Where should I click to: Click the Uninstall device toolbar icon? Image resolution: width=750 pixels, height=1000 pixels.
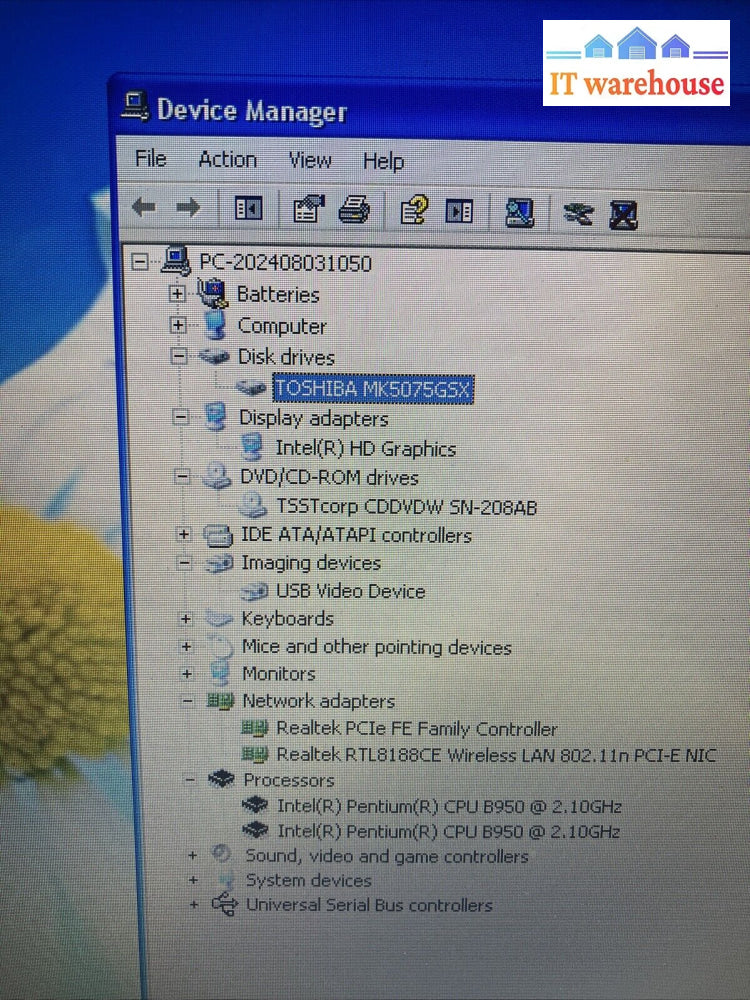click(x=623, y=215)
